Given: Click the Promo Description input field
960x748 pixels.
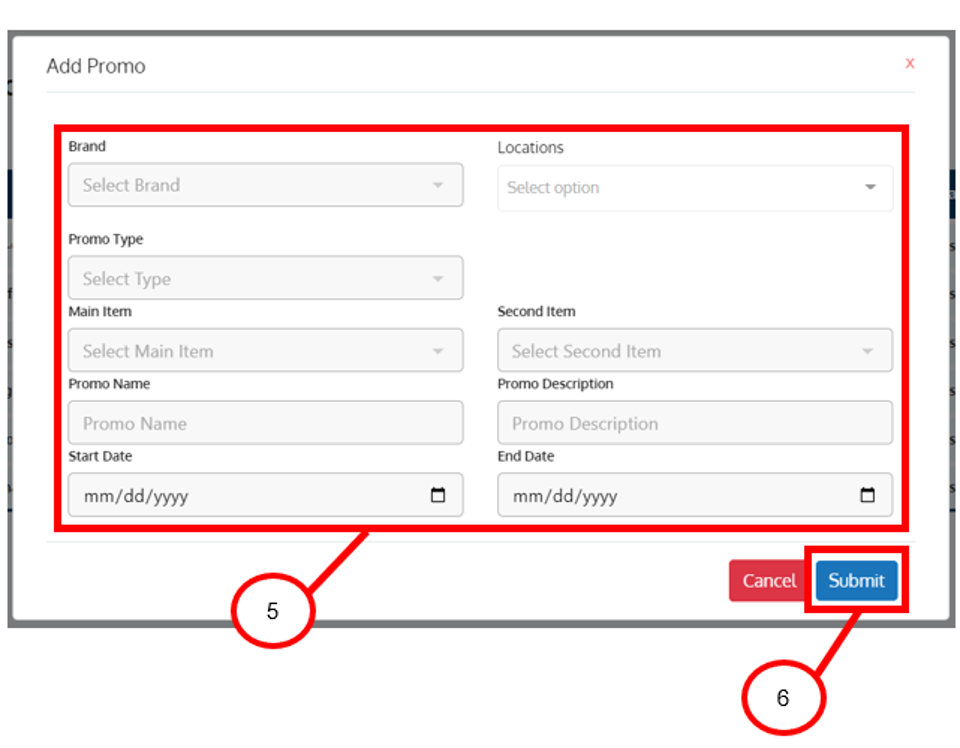Looking at the screenshot, I should click(x=695, y=423).
